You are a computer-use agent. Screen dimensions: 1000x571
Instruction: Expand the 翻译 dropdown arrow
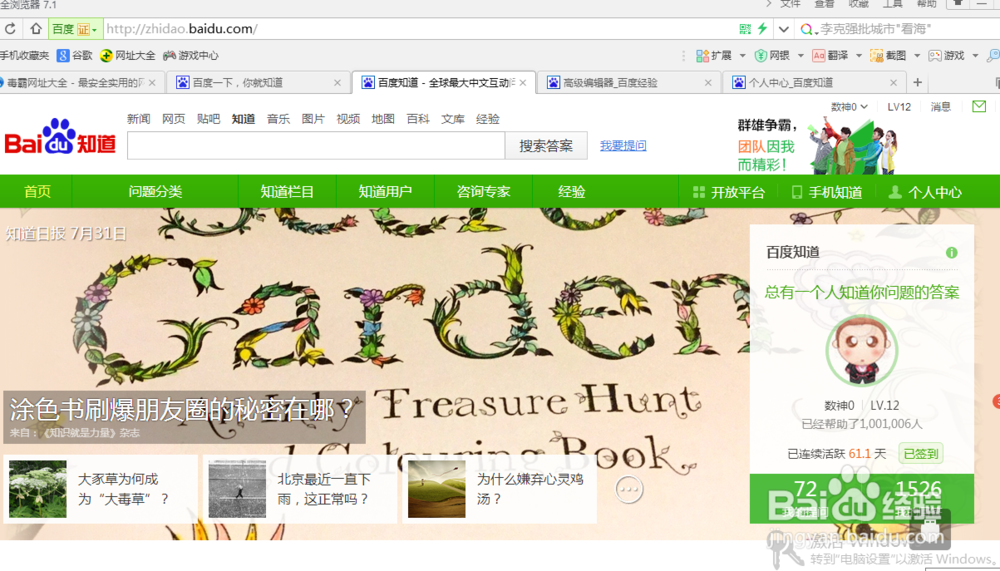(859, 56)
